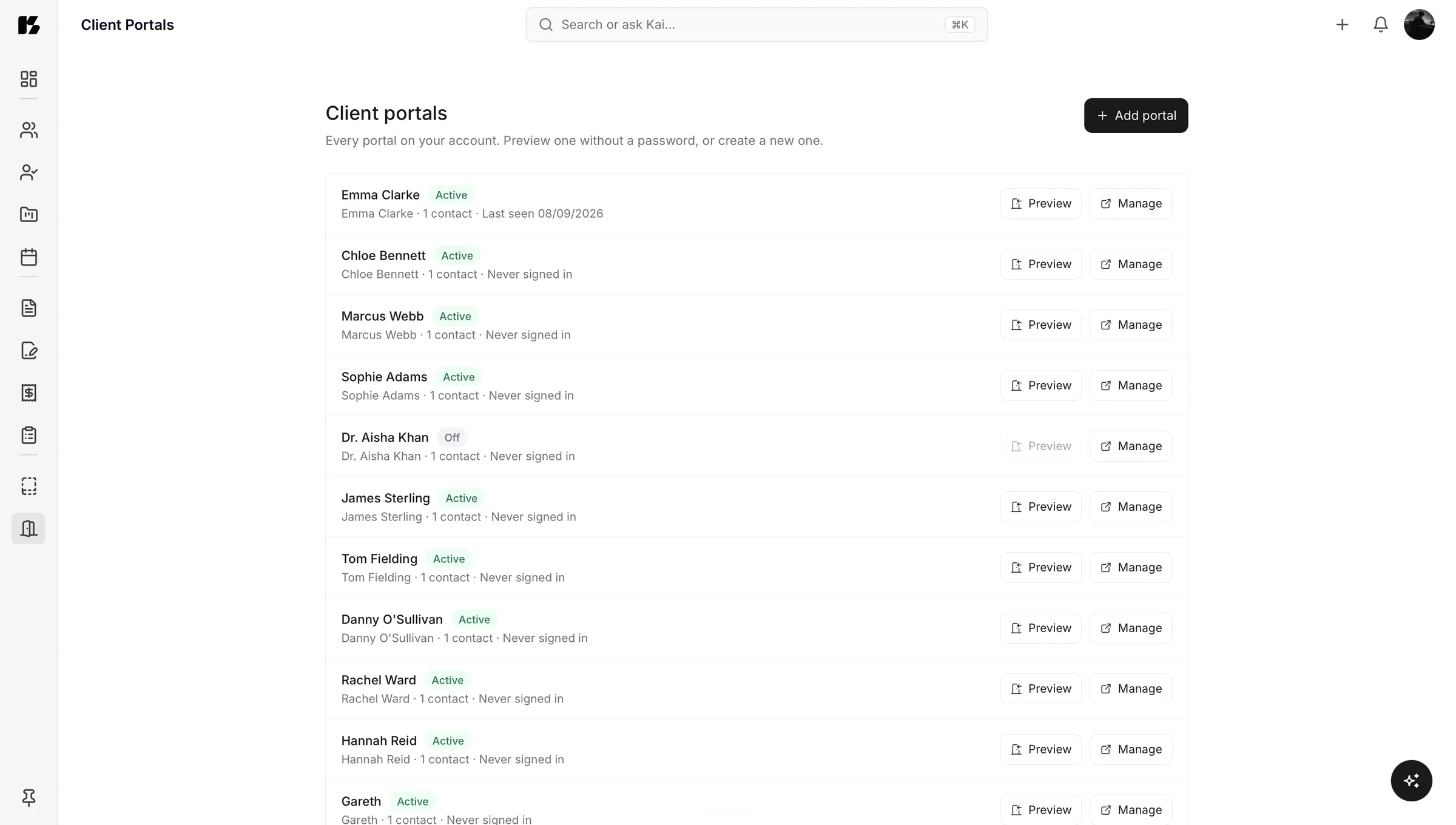The width and height of the screenshot is (1456, 825).
Task: Manage Rachel Ward's portal
Action: (1131, 689)
